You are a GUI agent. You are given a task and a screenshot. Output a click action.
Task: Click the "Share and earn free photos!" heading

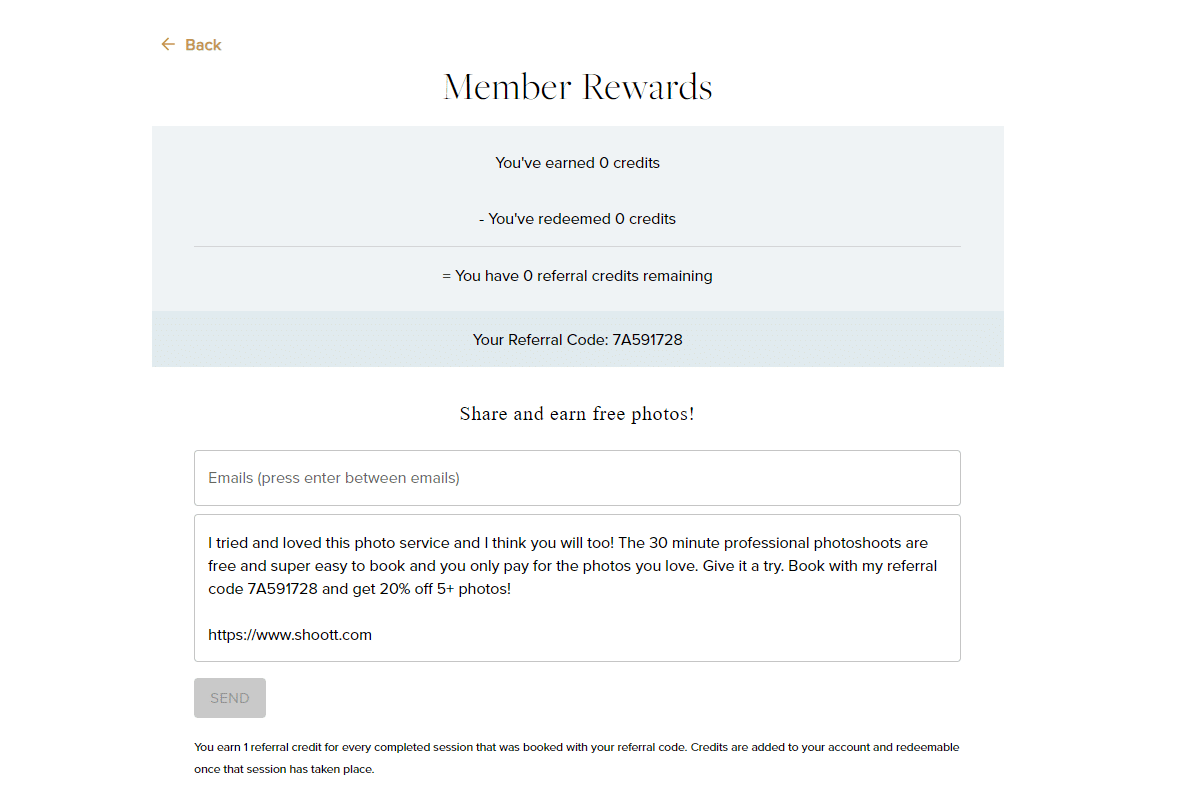click(x=577, y=414)
